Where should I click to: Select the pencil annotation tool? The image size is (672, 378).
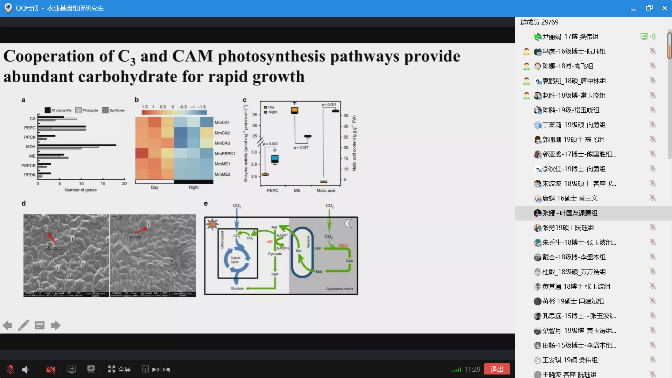[24, 325]
